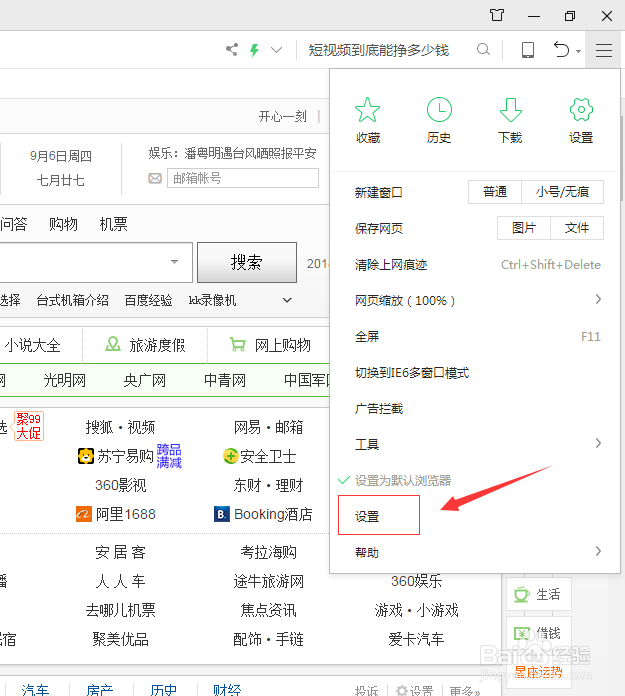Open the search box dropdown arrow
The height and width of the screenshot is (696, 625).
pos(174,262)
